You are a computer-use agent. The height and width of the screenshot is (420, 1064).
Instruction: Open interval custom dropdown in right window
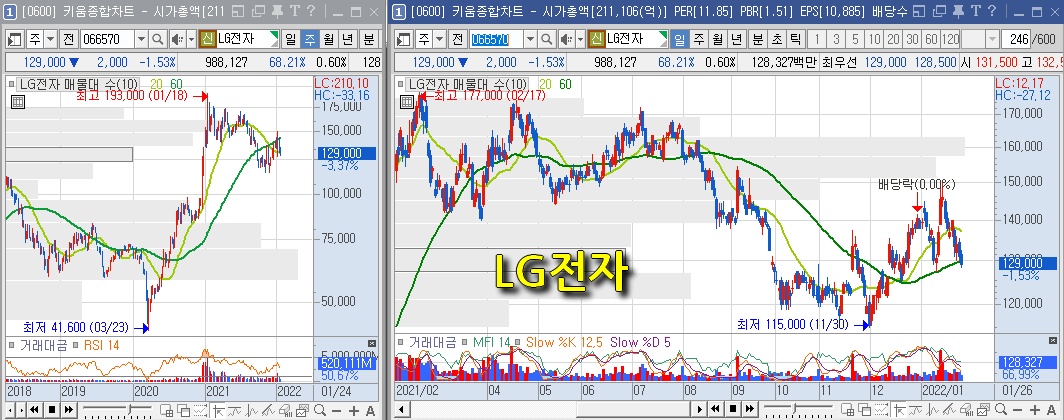point(992,39)
